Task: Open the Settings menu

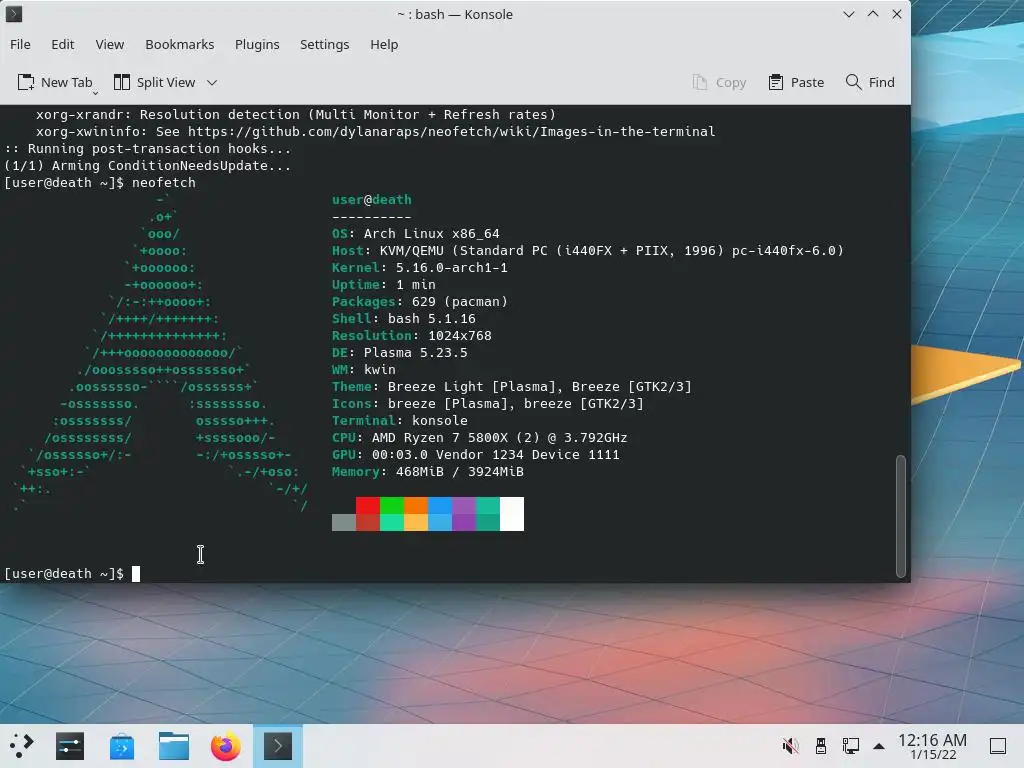Action: pos(325,44)
